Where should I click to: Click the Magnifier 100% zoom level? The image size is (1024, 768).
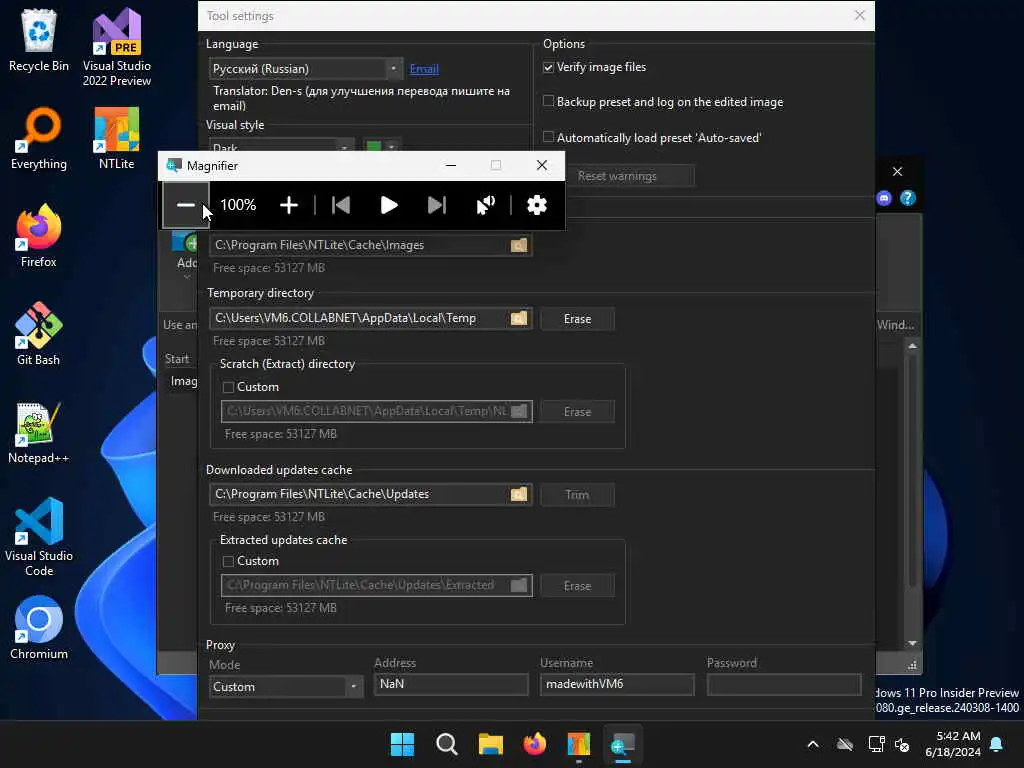click(238, 205)
